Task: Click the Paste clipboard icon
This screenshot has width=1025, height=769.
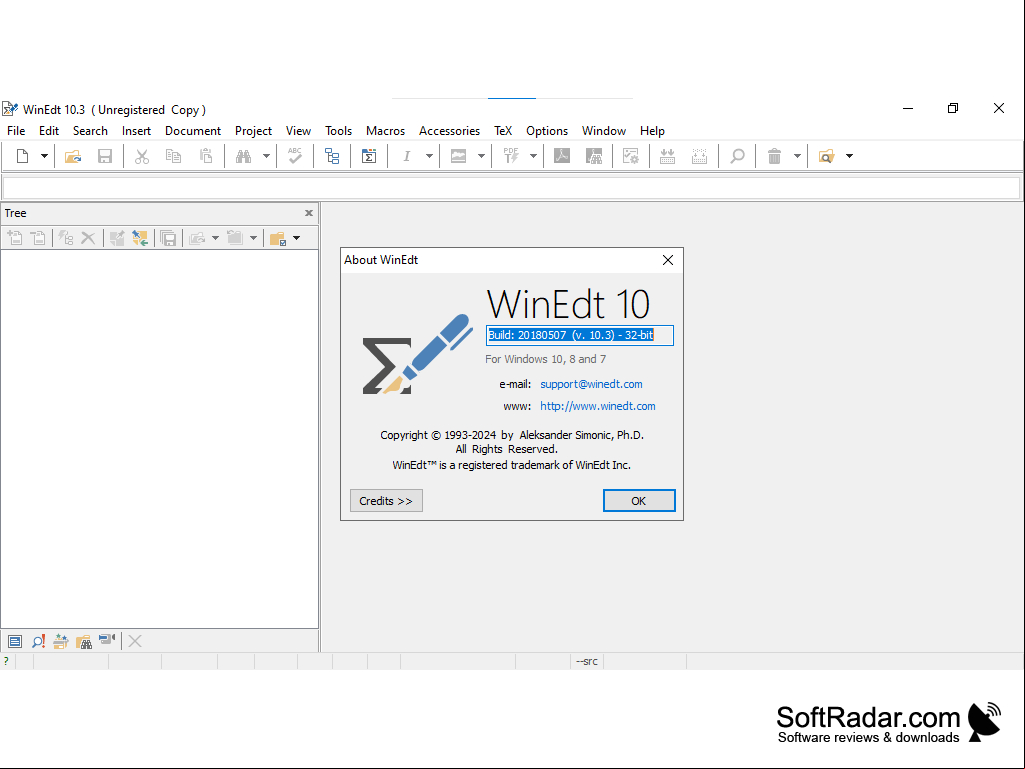Action: click(x=206, y=156)
